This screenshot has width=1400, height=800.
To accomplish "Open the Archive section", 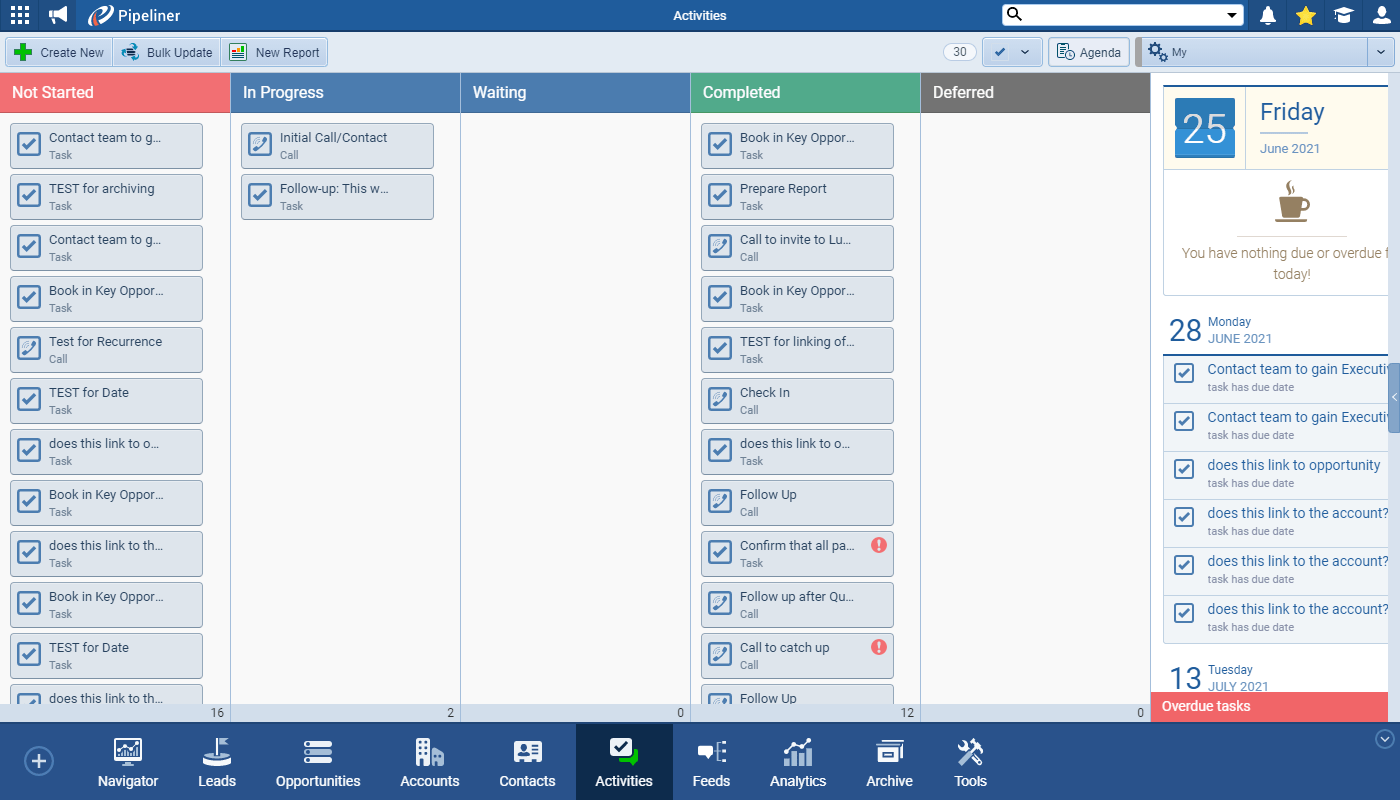I will click(x=888, y=761).
